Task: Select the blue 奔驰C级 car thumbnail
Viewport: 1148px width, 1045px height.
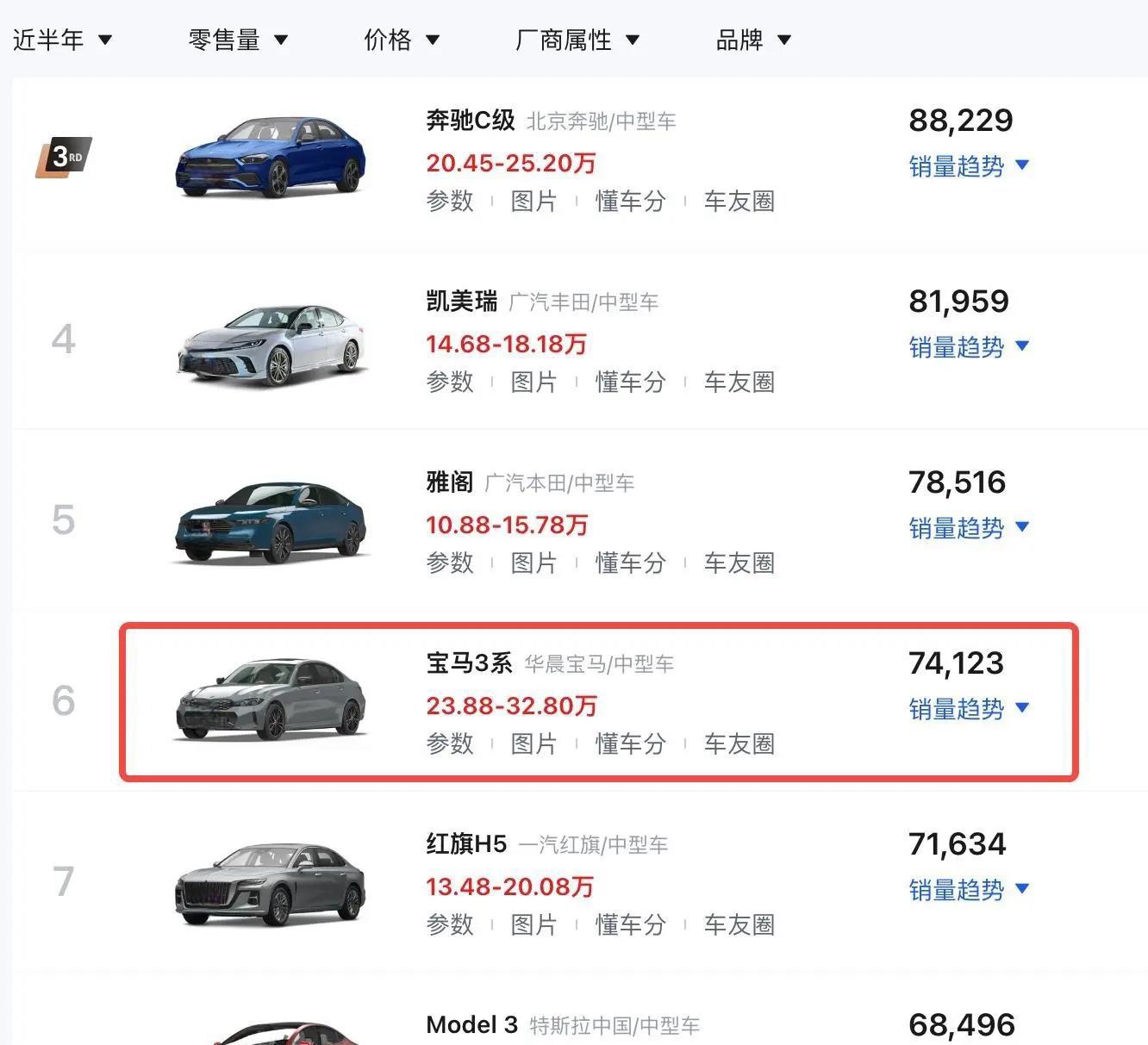Action: (x=271, y=157)
